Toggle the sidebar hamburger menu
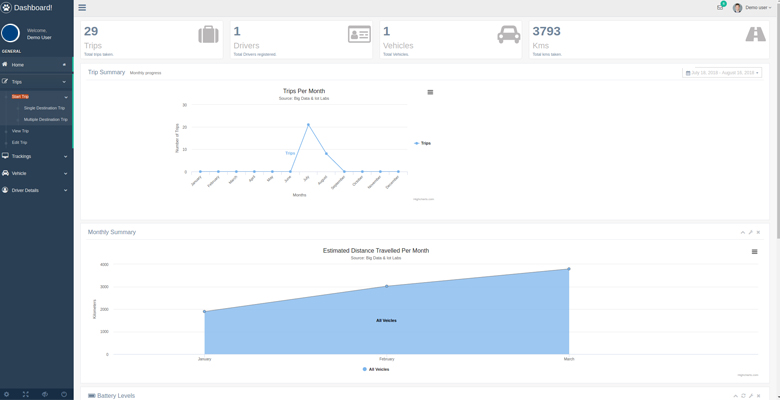This screenshot has width=780, height=400. (x=82, y=7)
